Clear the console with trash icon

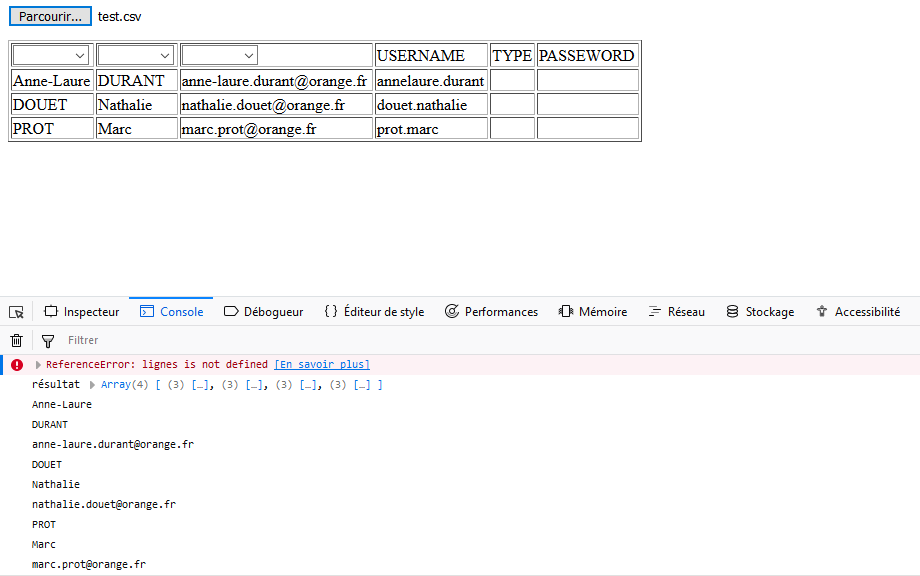(16, 340)
